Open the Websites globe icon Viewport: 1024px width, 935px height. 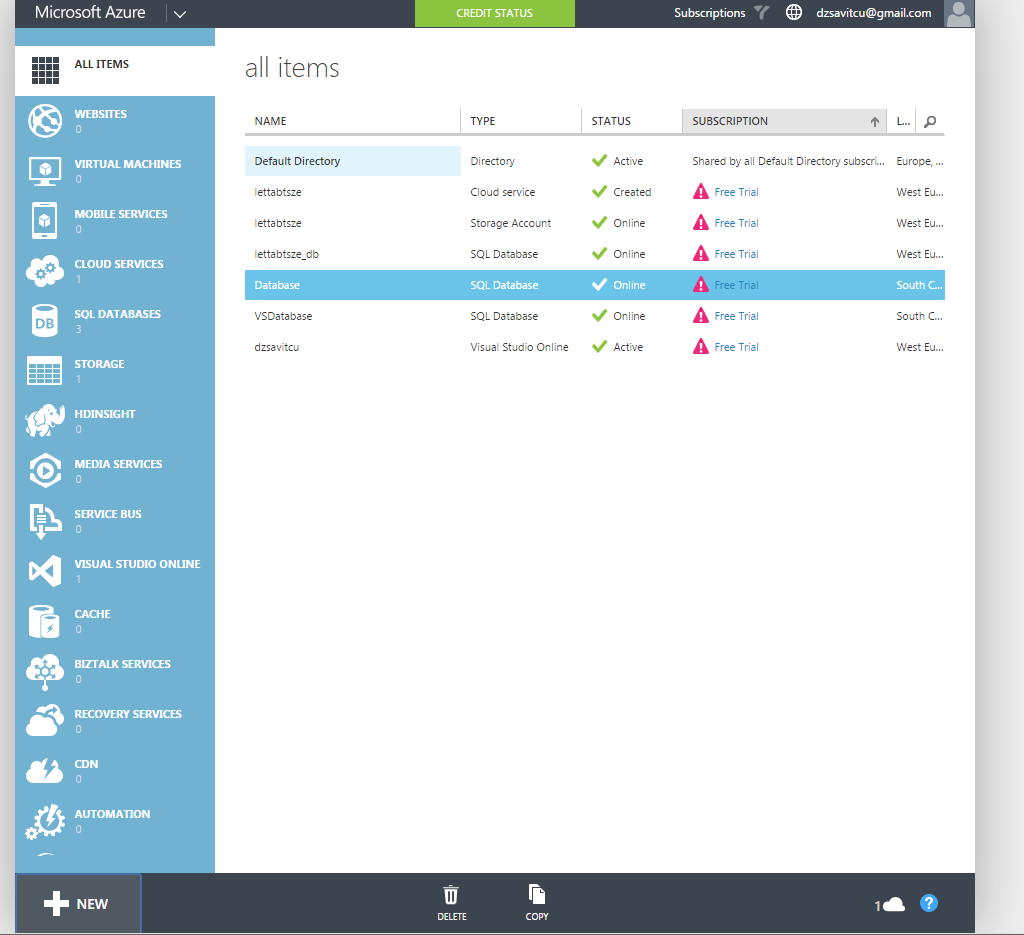tap(45, 121)
